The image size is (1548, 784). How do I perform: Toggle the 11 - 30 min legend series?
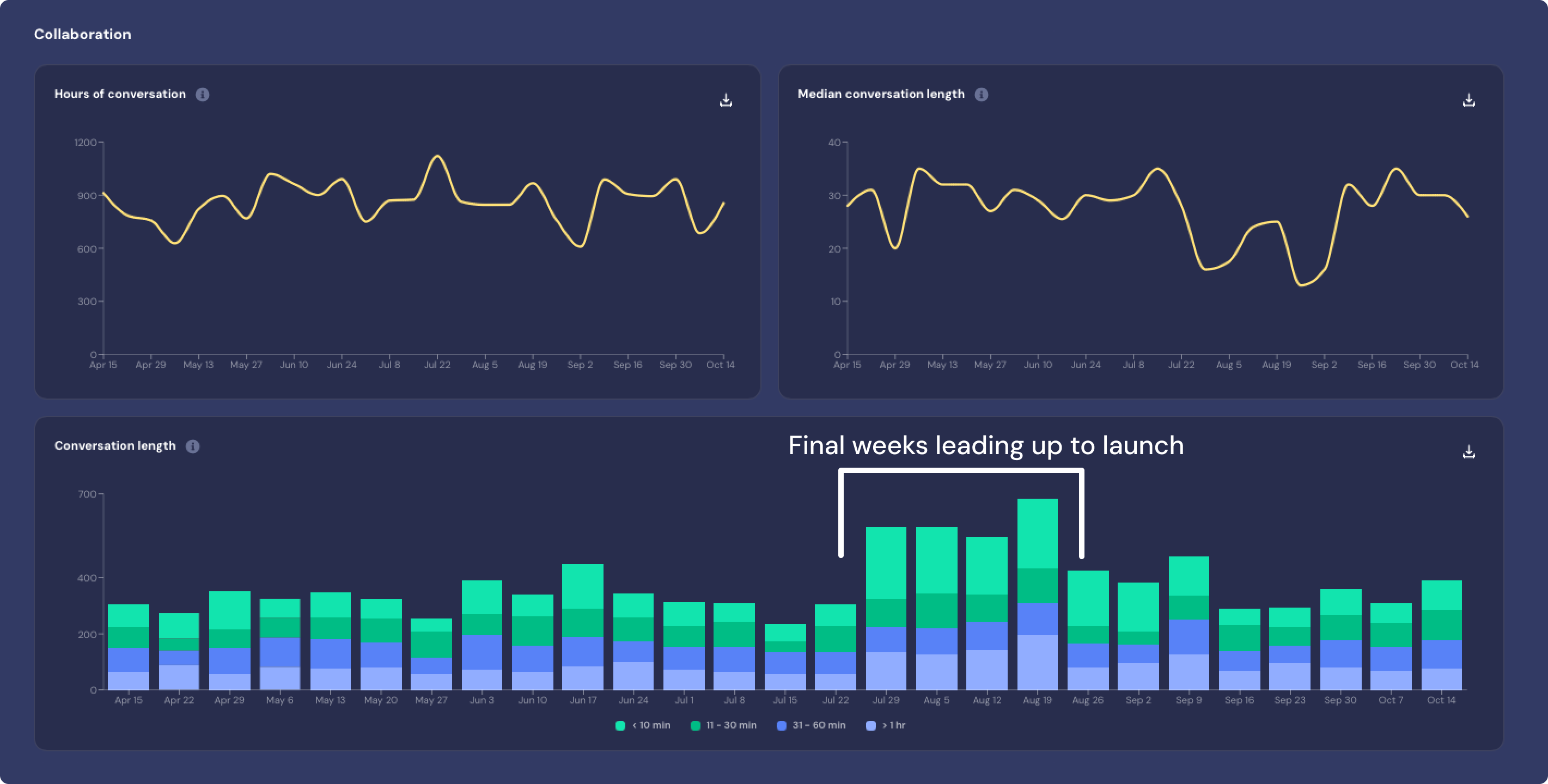pos(723,725)
